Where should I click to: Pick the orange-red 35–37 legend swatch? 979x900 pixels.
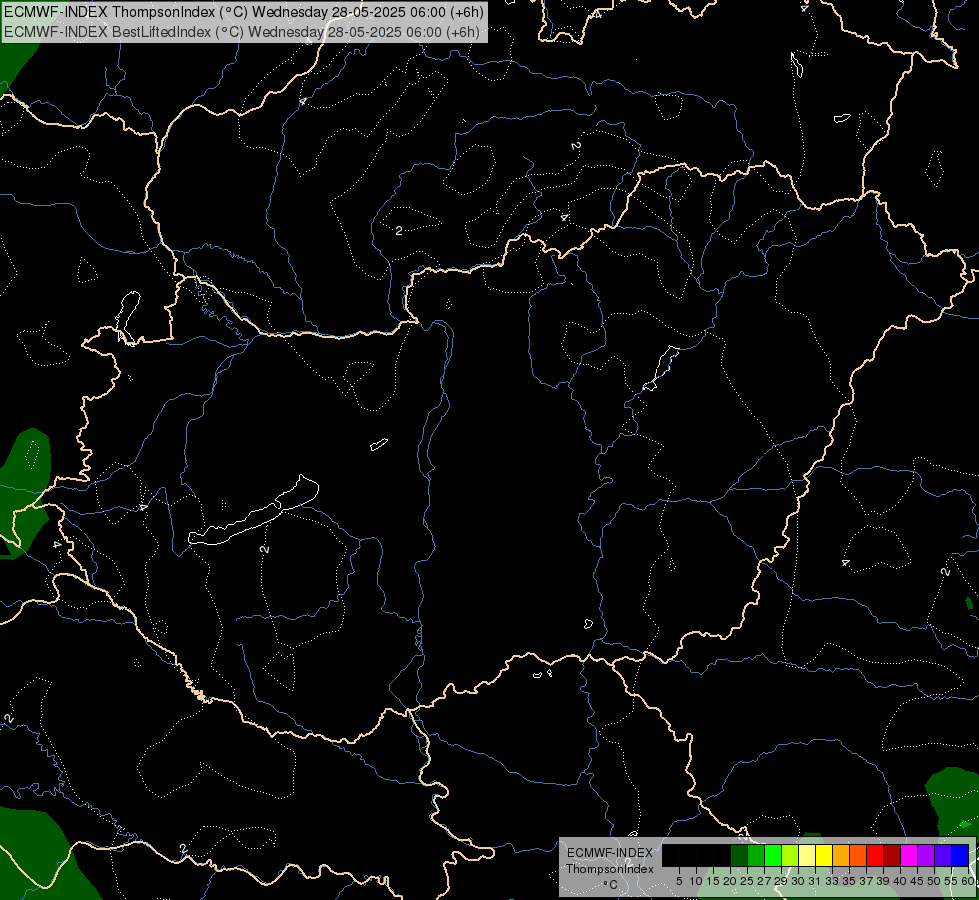pyautogui.click(x=858, y=855)
